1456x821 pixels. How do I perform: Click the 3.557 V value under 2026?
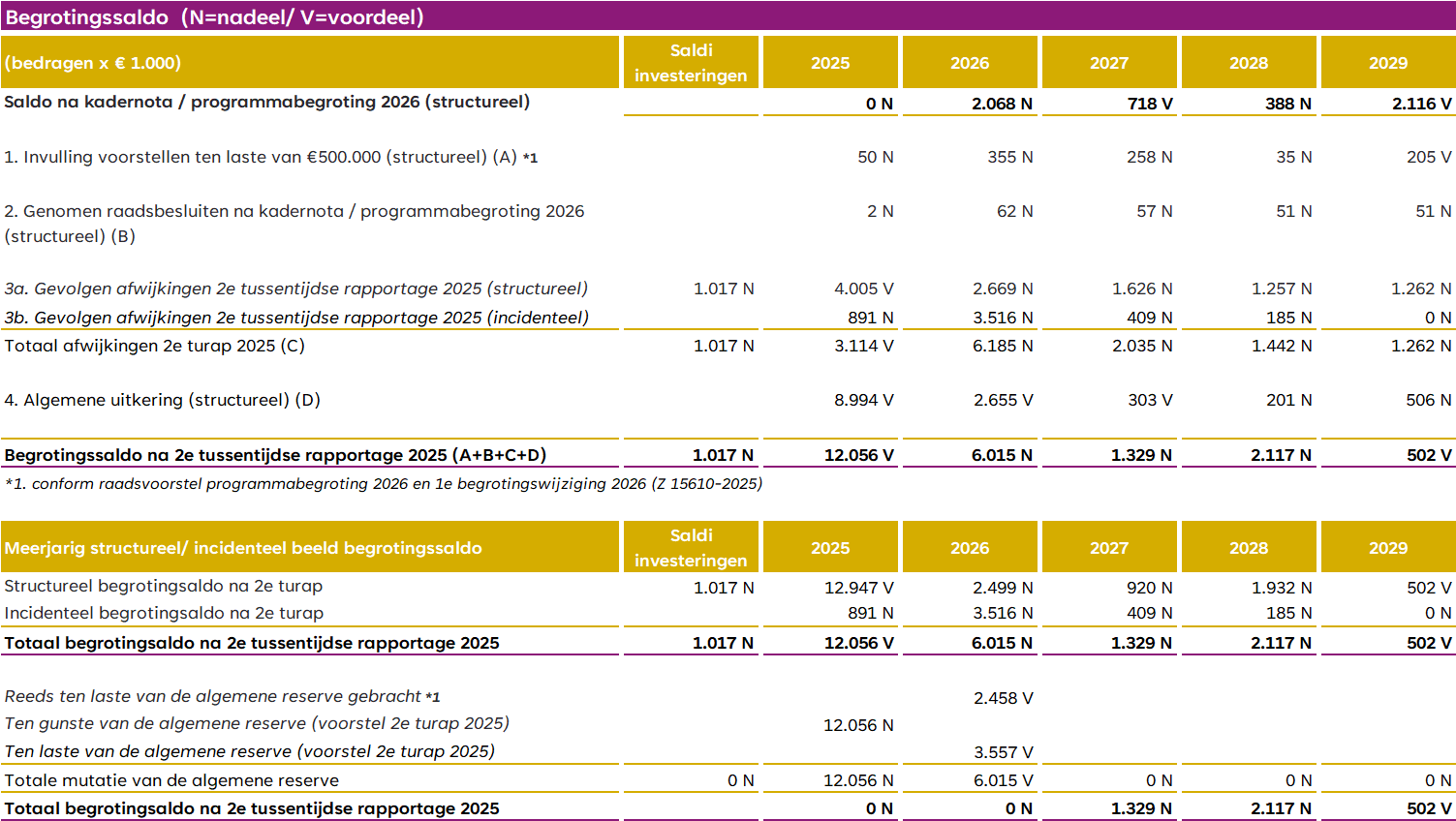click(x=1003, y=752)
